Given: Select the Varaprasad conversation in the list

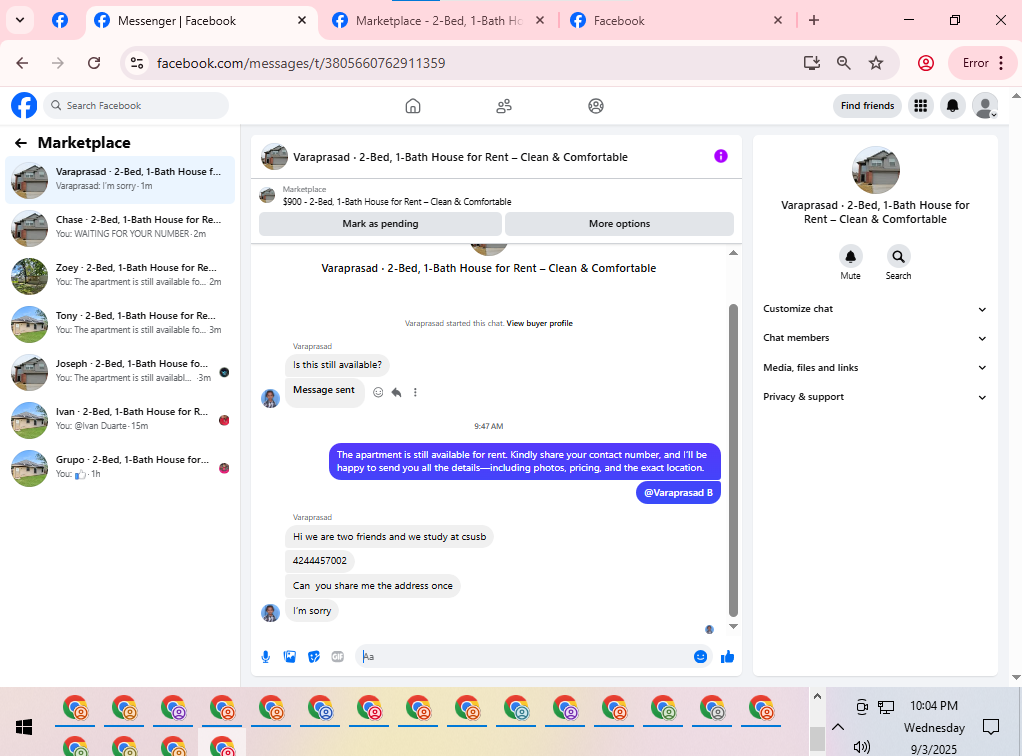Looking at the screenshot, I should click(120, 179).
